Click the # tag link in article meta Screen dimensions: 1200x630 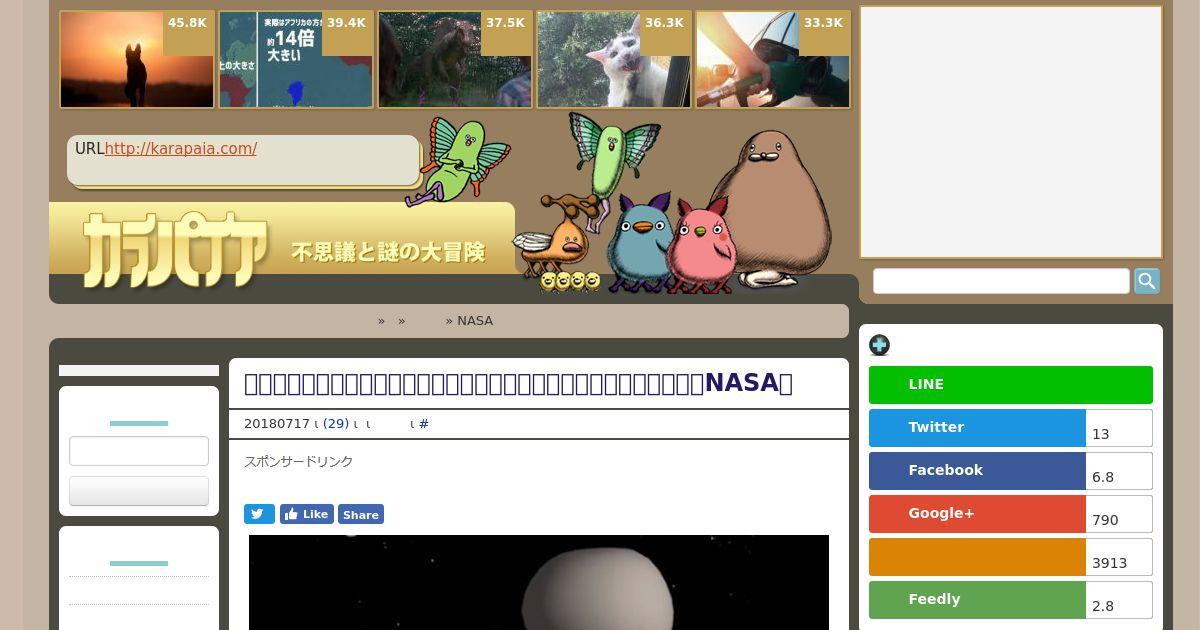click(424, 424)
